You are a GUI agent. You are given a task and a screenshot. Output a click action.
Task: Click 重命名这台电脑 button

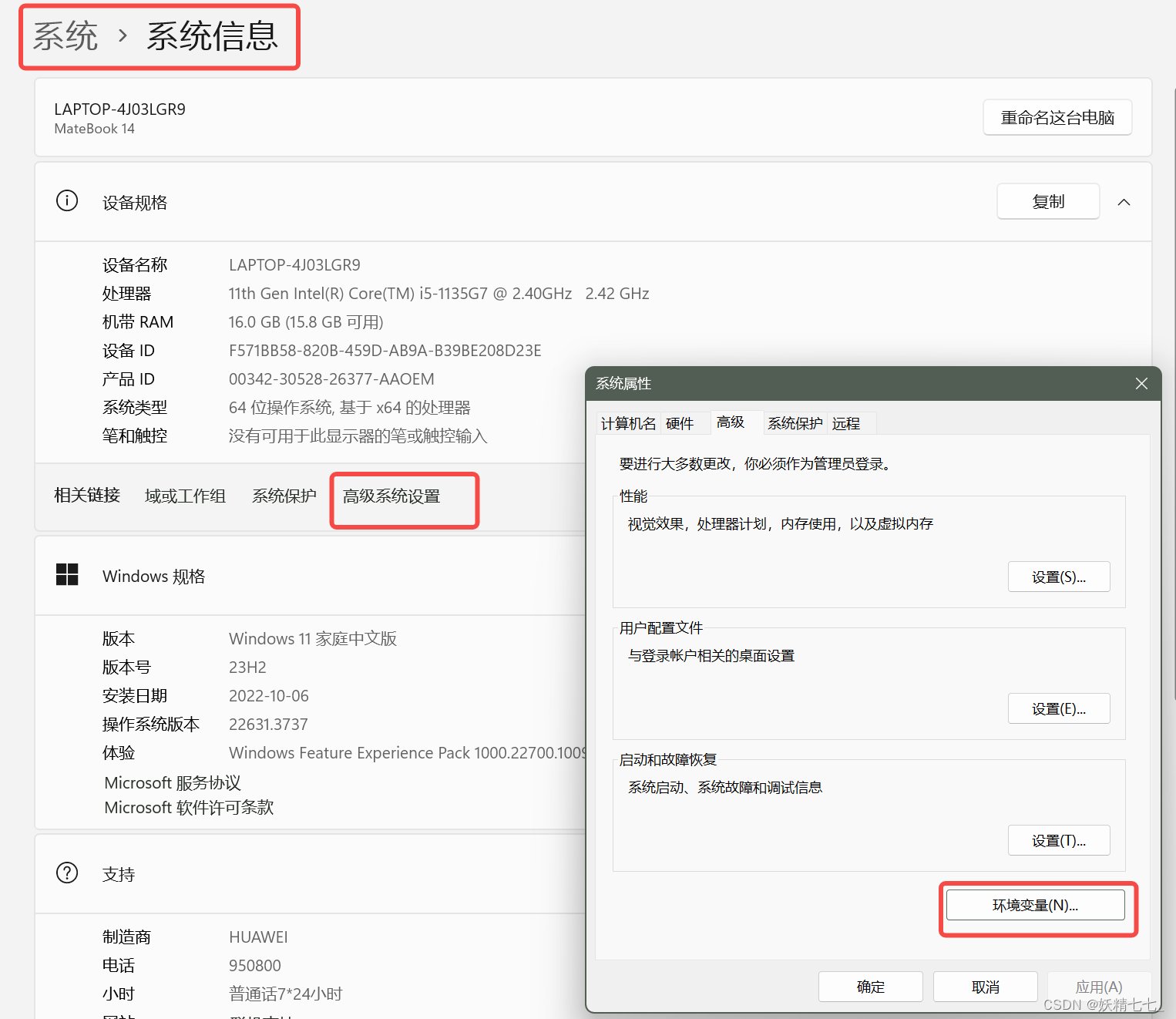pos(1057,117)
